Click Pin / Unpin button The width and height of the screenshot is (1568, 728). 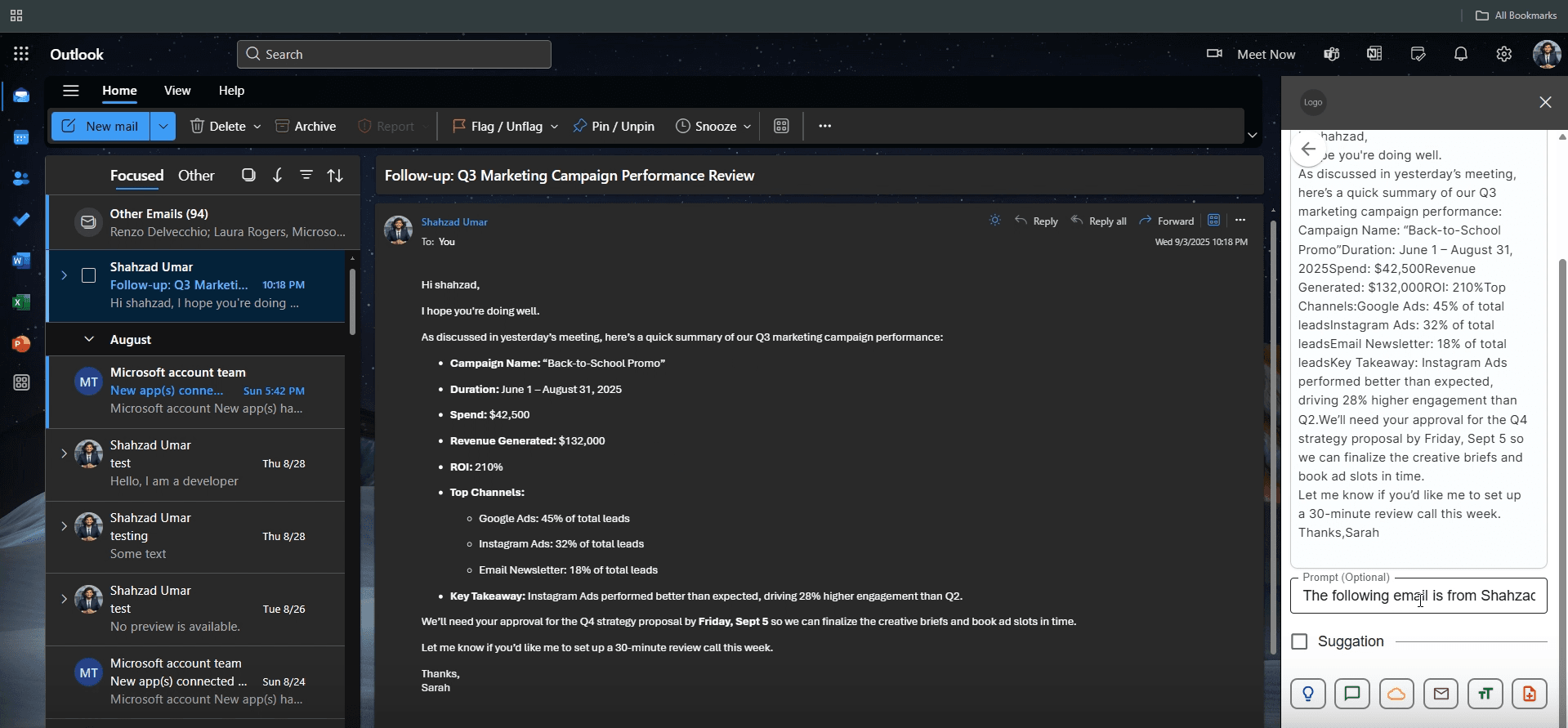(x=614, y=126)
